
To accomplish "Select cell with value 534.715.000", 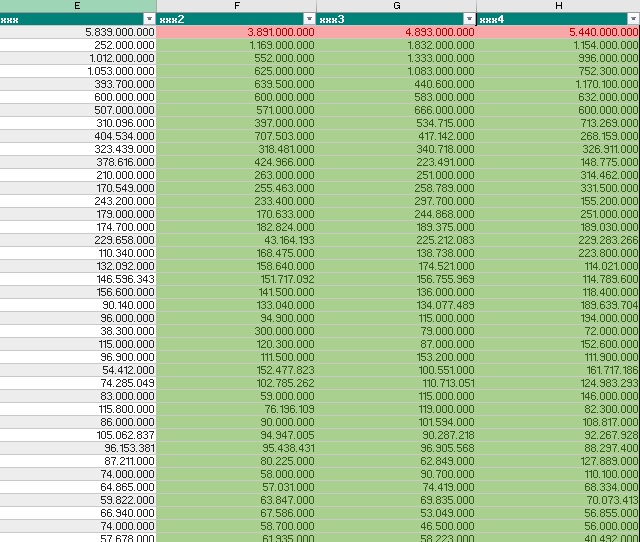I will (x=396, y=123).
